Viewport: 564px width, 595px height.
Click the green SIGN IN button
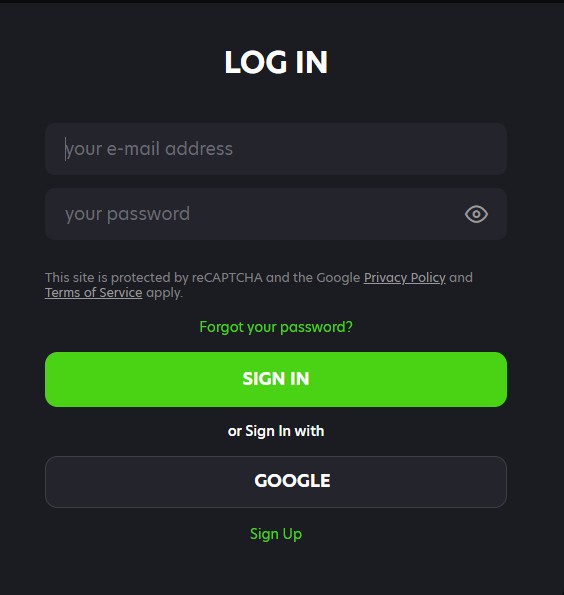(276, 379)
